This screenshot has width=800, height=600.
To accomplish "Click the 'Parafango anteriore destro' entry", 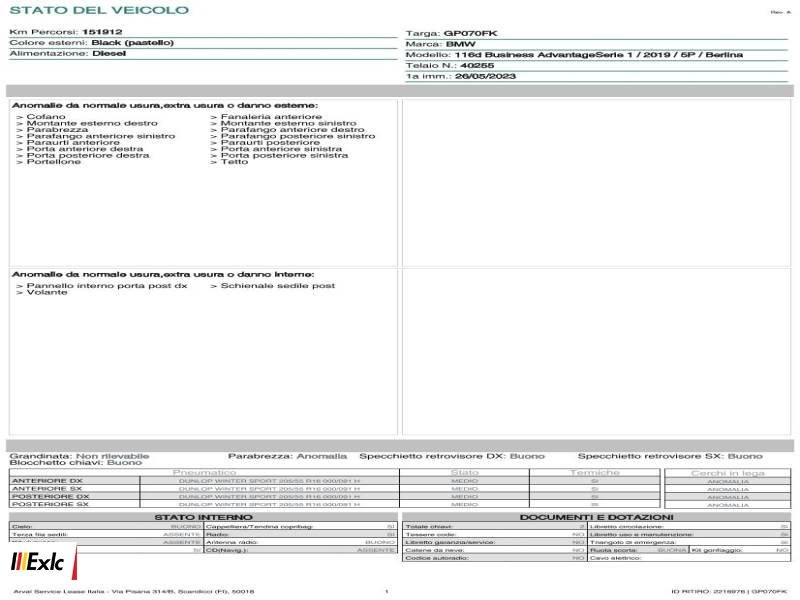I will tap(292, 130).
